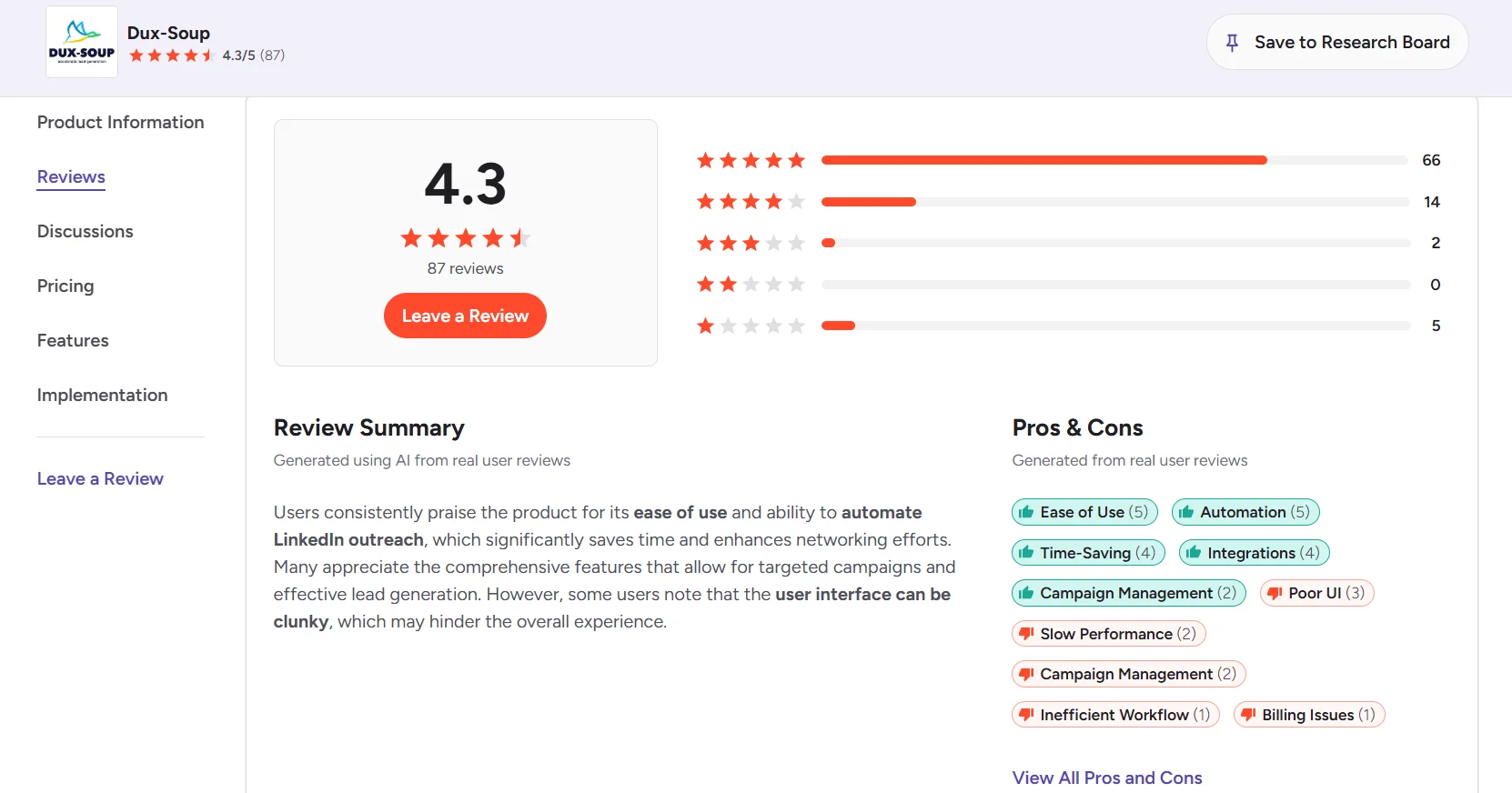Select the green Campaign Management pro tag

[1128, 593]
